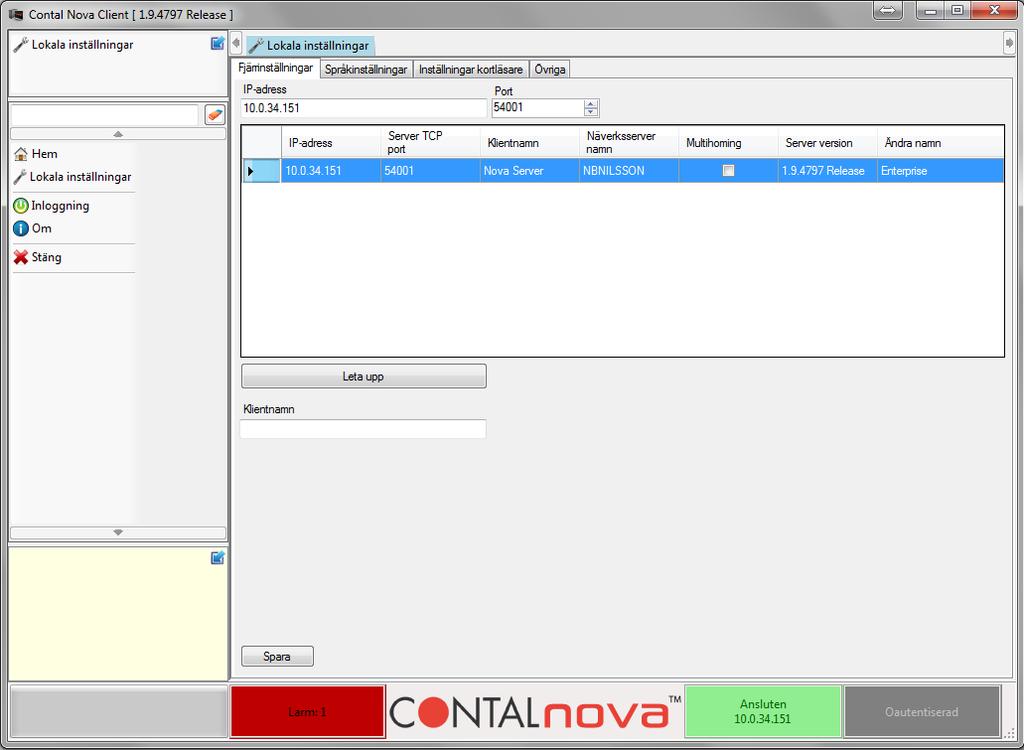Click the pin icon in the yellow notes panel
This screenshot has width=1024, height=750.
(217, 557)
